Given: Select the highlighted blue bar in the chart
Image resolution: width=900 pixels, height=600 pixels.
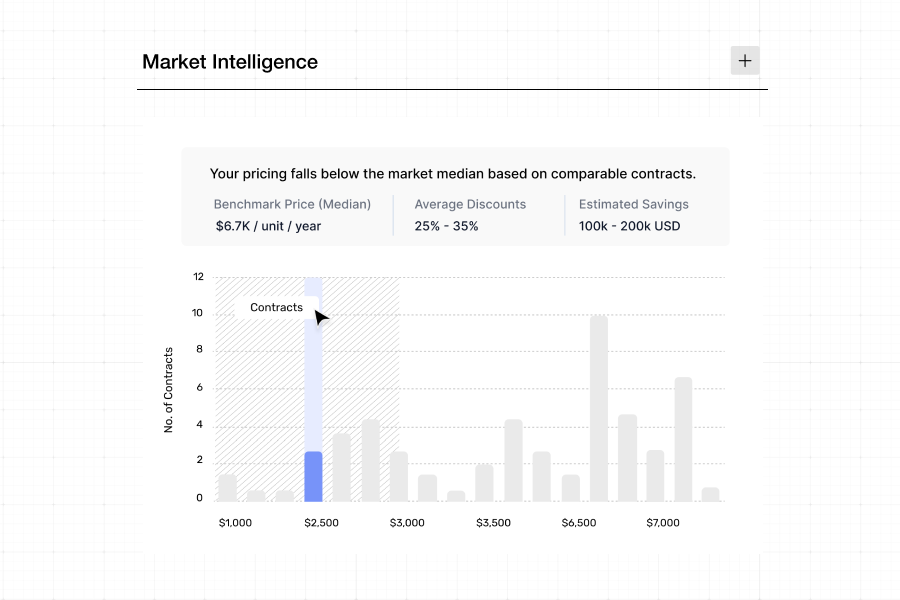Looking at the screenshot, I should 313,476.
